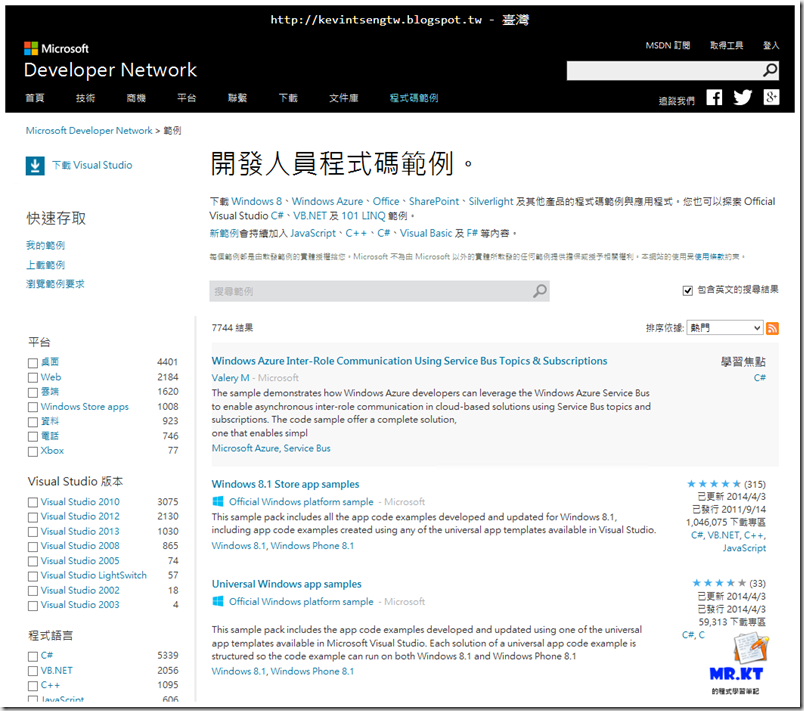Click the Microsoft logo in header
This screenshot has height=711, width=804.
pyautogui.click(x=56, y=48)
